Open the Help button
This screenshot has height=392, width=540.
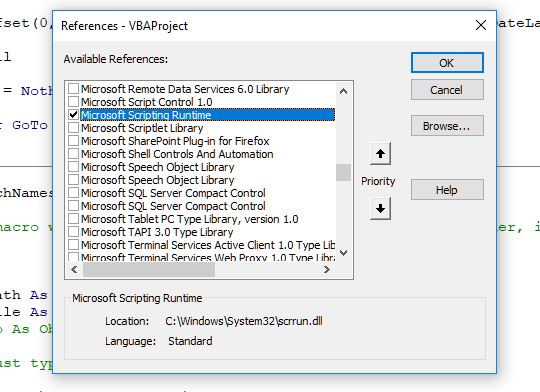pos(447,190)
